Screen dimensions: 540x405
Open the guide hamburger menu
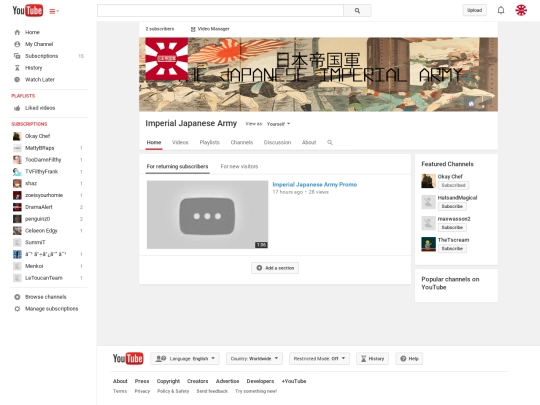[x=54, y=11]
